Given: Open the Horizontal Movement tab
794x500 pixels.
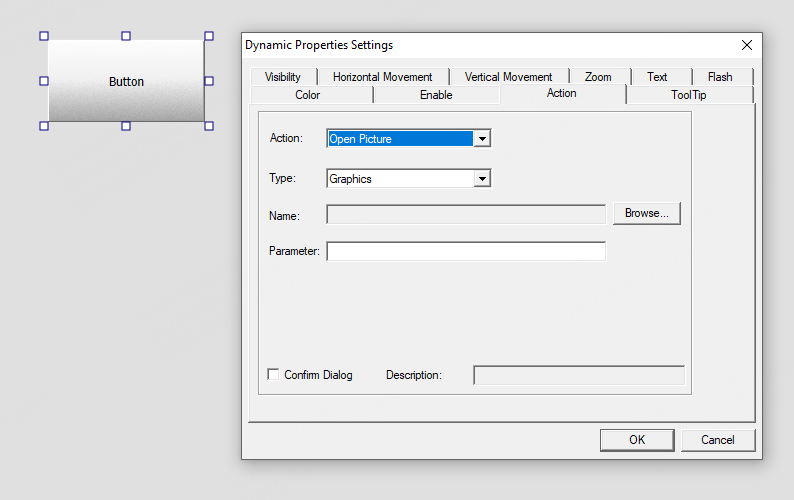Looking at the screenshot, I should pos(383,76).
